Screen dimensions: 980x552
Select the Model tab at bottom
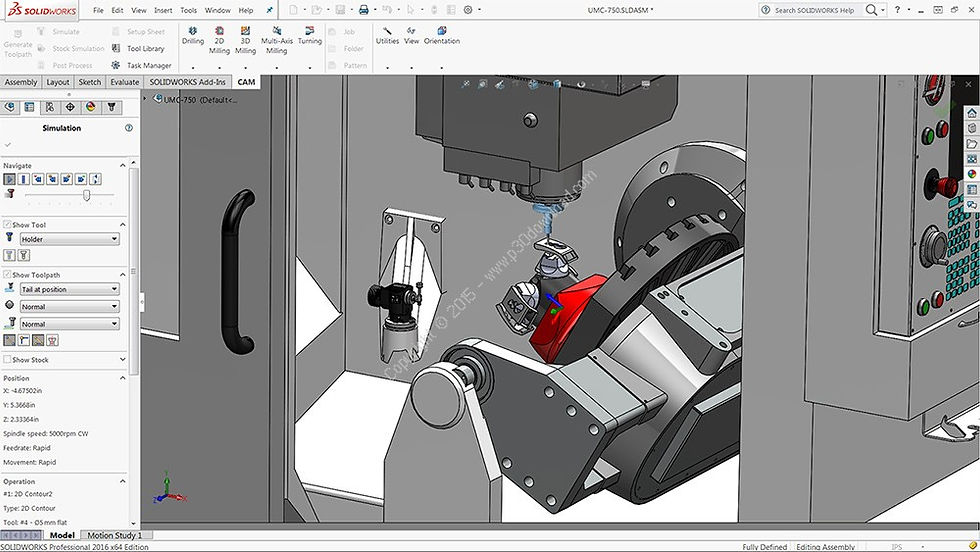(x=62, y=535)
